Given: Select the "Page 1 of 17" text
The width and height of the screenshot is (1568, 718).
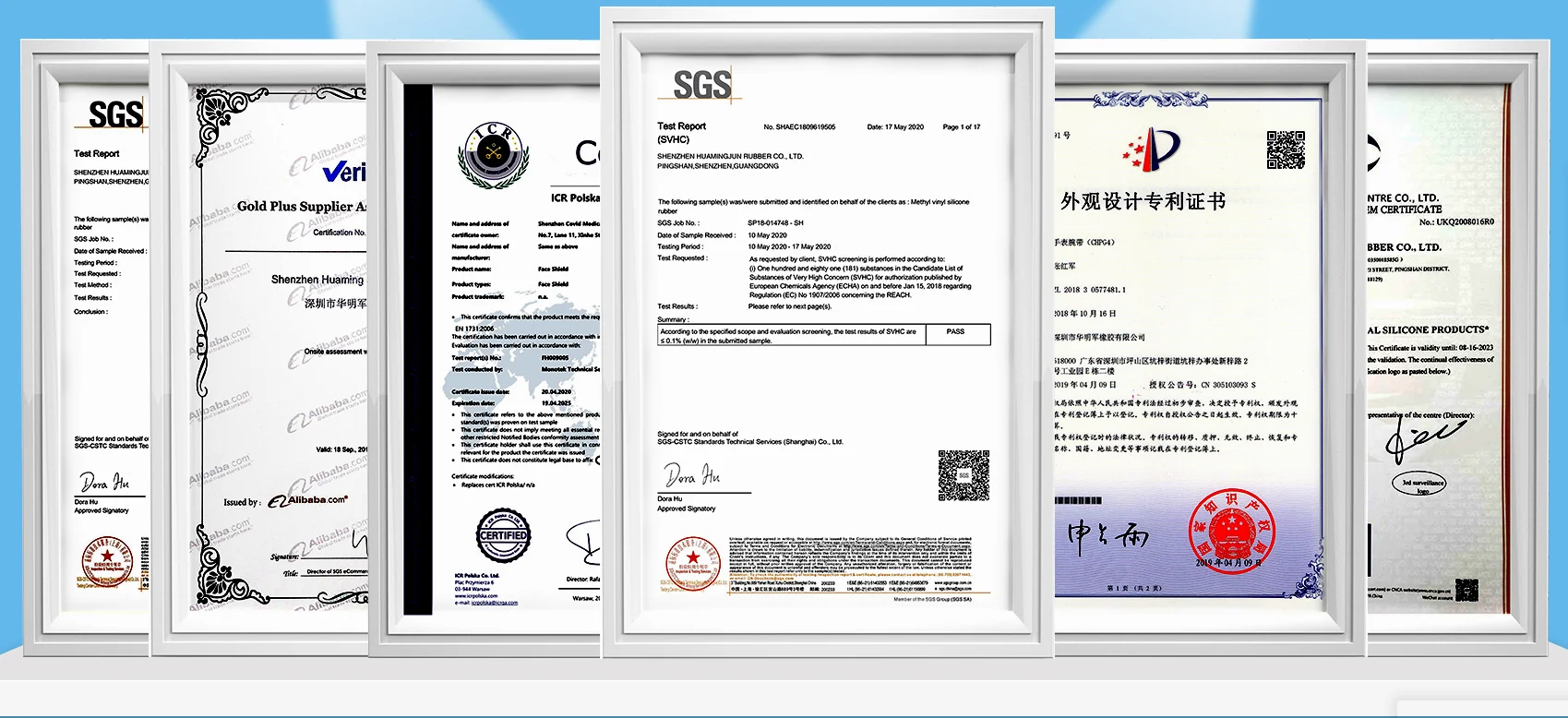Looking at the screenshot, I should (x=962, y=127).
